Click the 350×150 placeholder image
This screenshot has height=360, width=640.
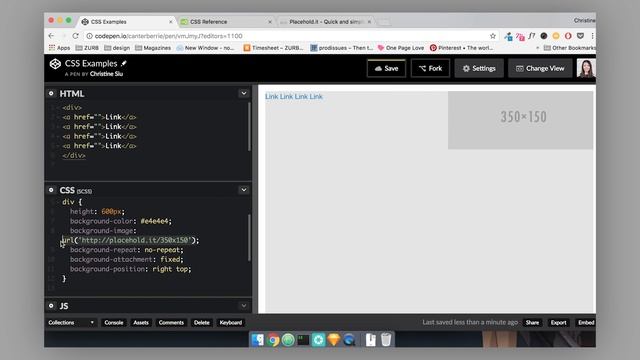coord(520,120)
